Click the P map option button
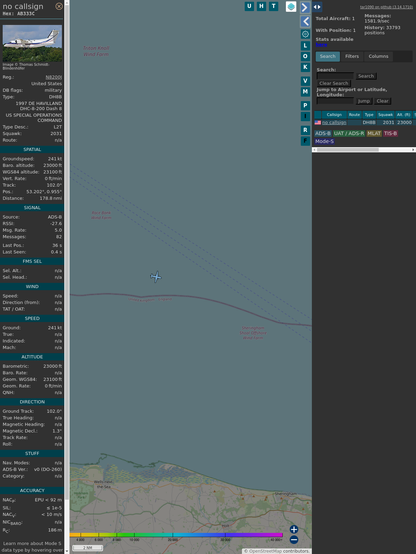Viewport: 416px width, 554px height. (x=305, y=105)
